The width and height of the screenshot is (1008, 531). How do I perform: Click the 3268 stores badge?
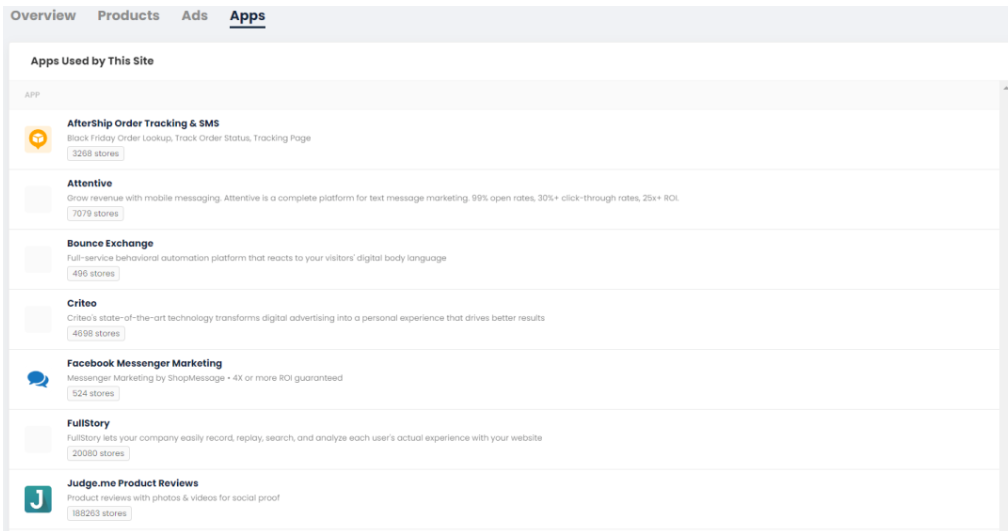point(95,154)
